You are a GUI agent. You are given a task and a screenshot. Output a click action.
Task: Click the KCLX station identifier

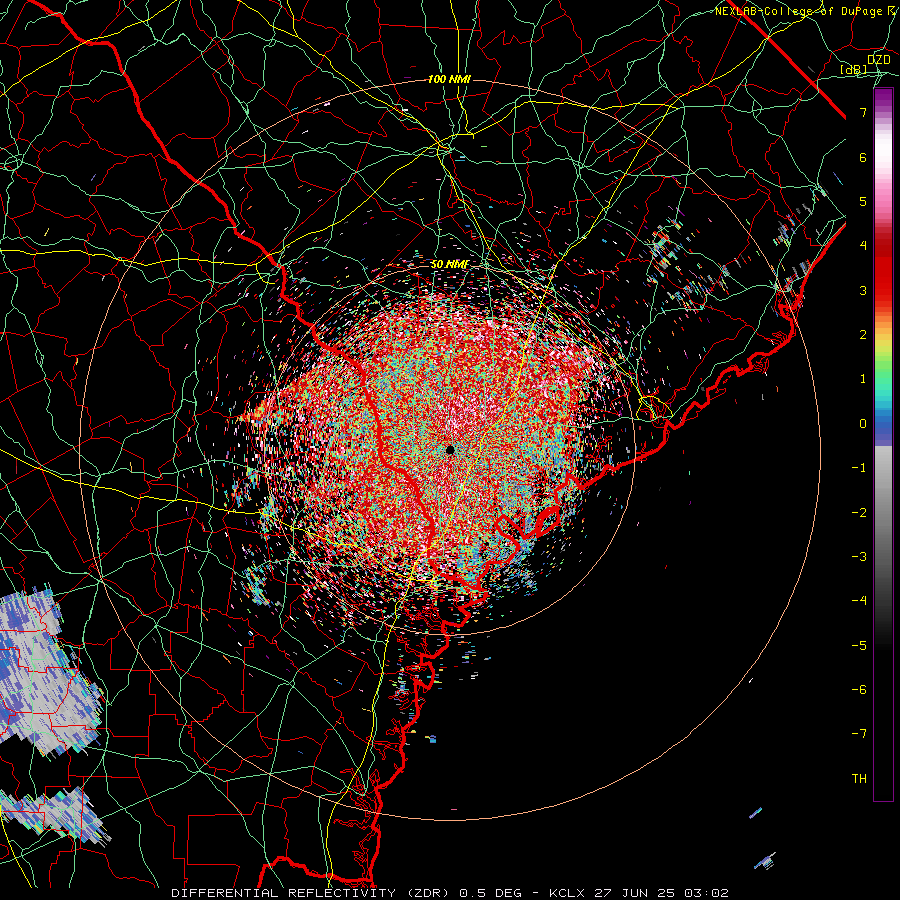[x=568, y=893]
